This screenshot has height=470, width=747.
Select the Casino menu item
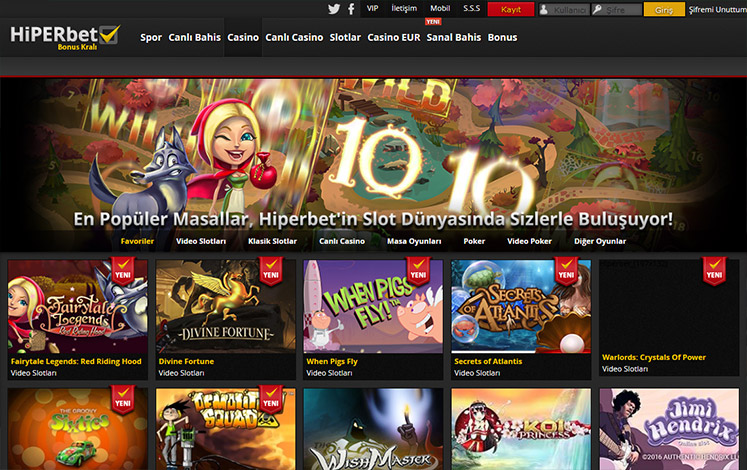pos(243,38)
